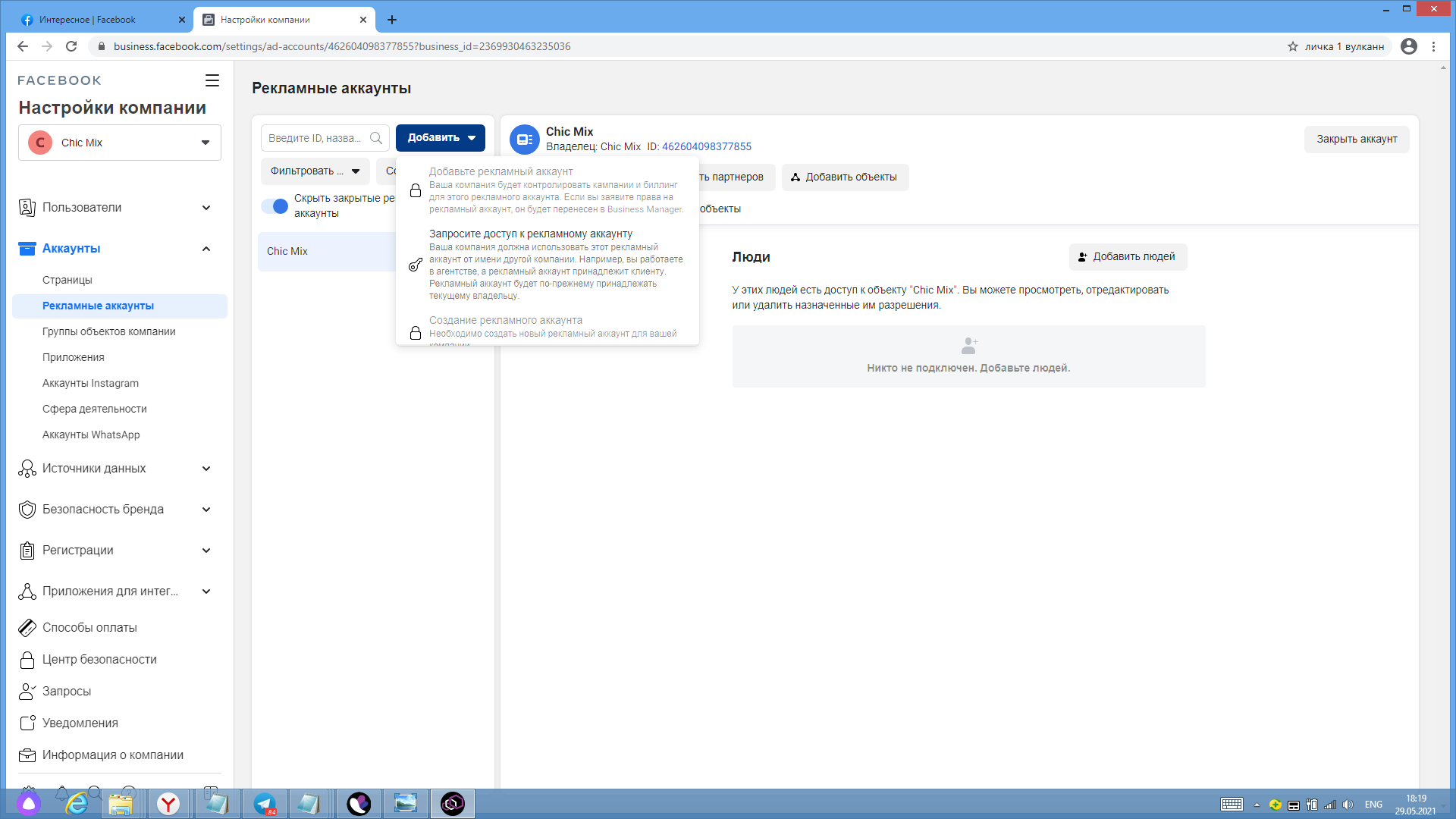Expand the Источники данных chevron
The width and height of the screenshot is (1456, 819).
(206, 469)
